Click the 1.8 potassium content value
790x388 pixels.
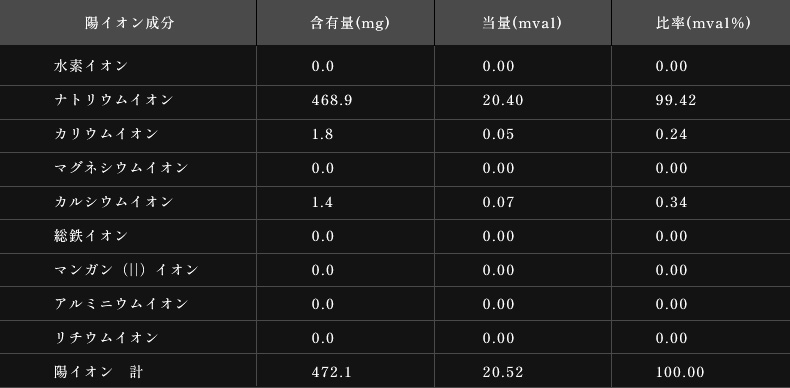[x=322, y=135]
